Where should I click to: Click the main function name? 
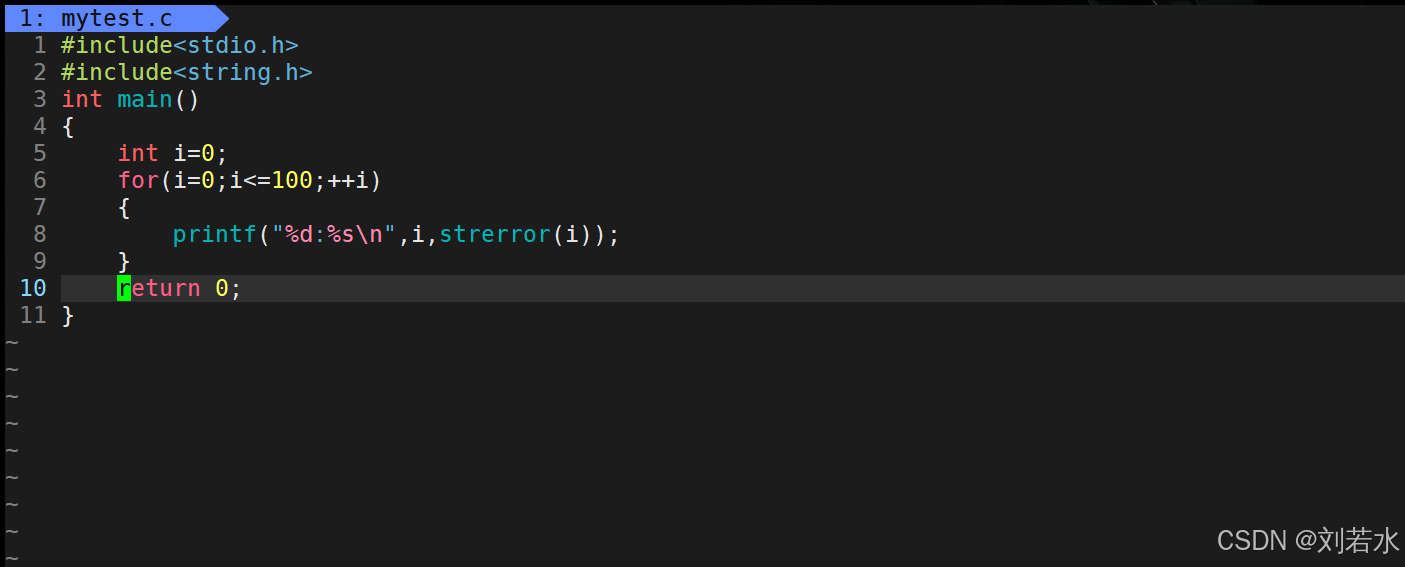145,99
